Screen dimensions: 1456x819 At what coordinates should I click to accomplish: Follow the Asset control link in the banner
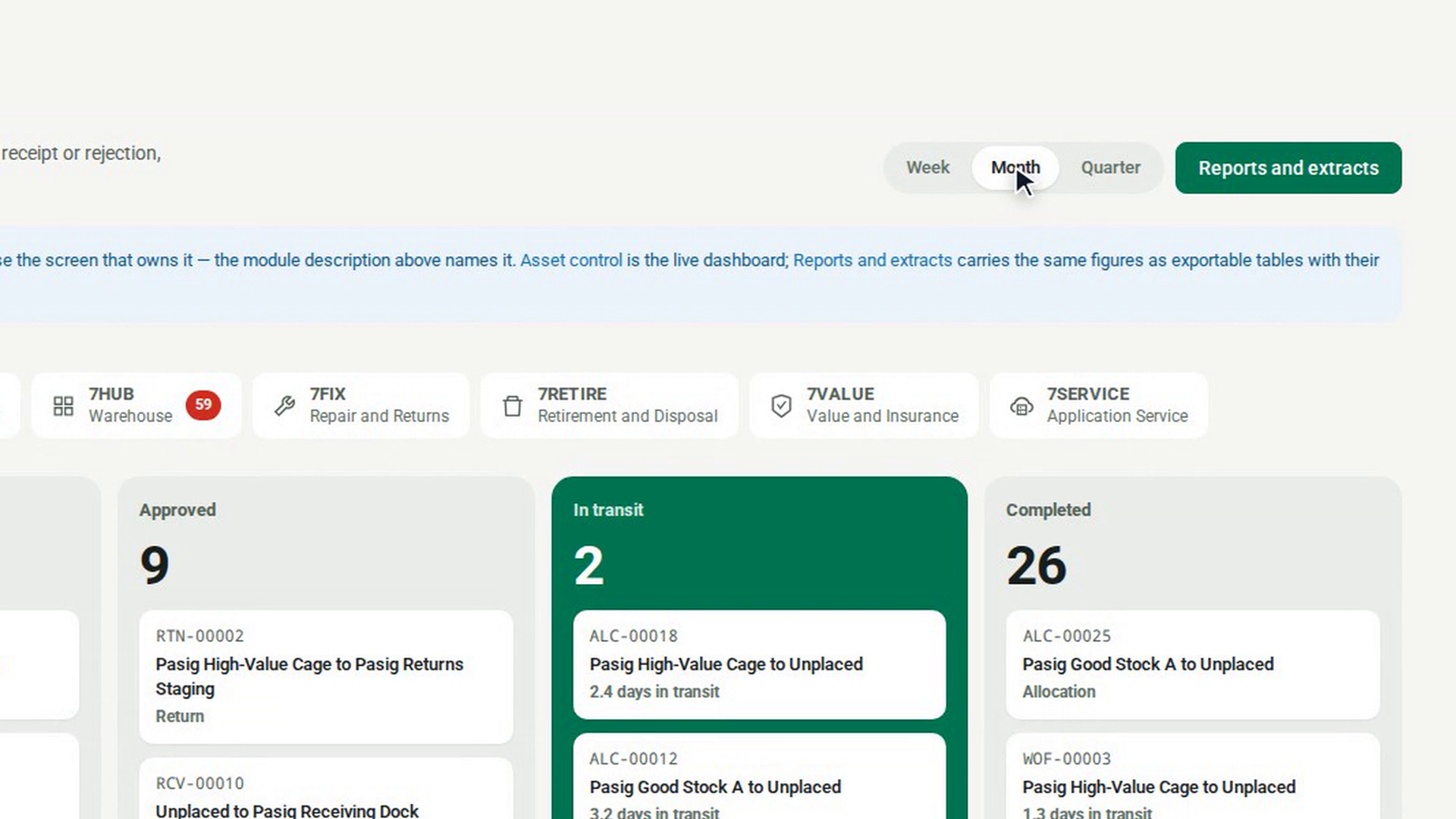(x=571, y=260)
